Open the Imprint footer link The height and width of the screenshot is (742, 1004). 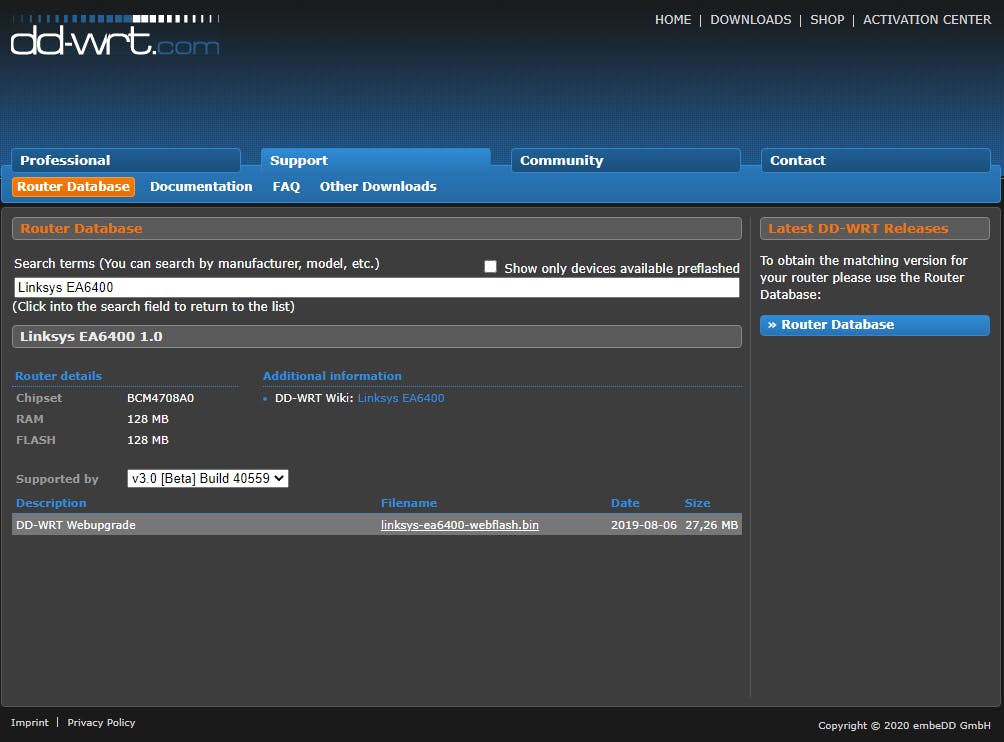[x=29, y=722]
